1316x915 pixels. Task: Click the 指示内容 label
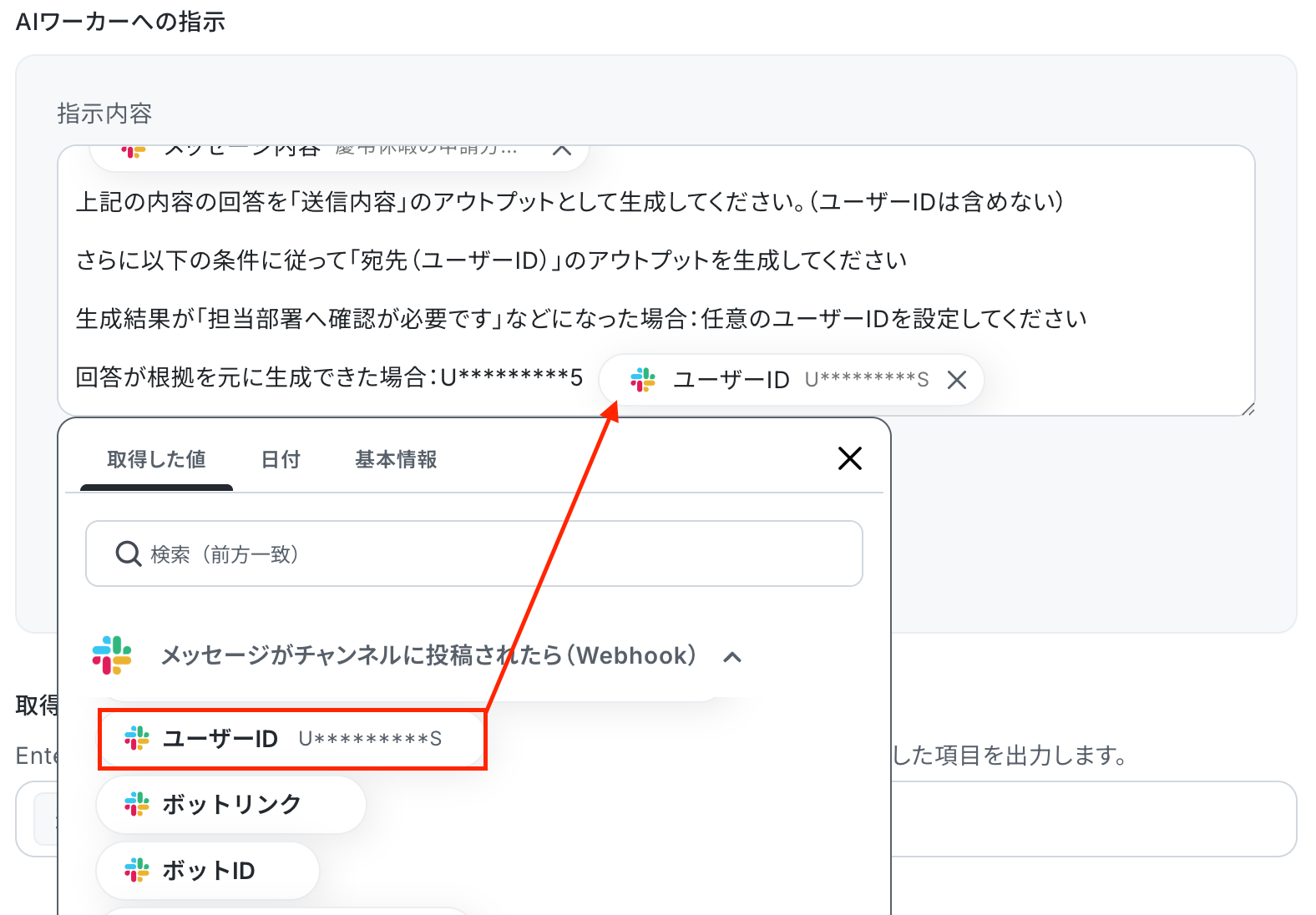104,114
